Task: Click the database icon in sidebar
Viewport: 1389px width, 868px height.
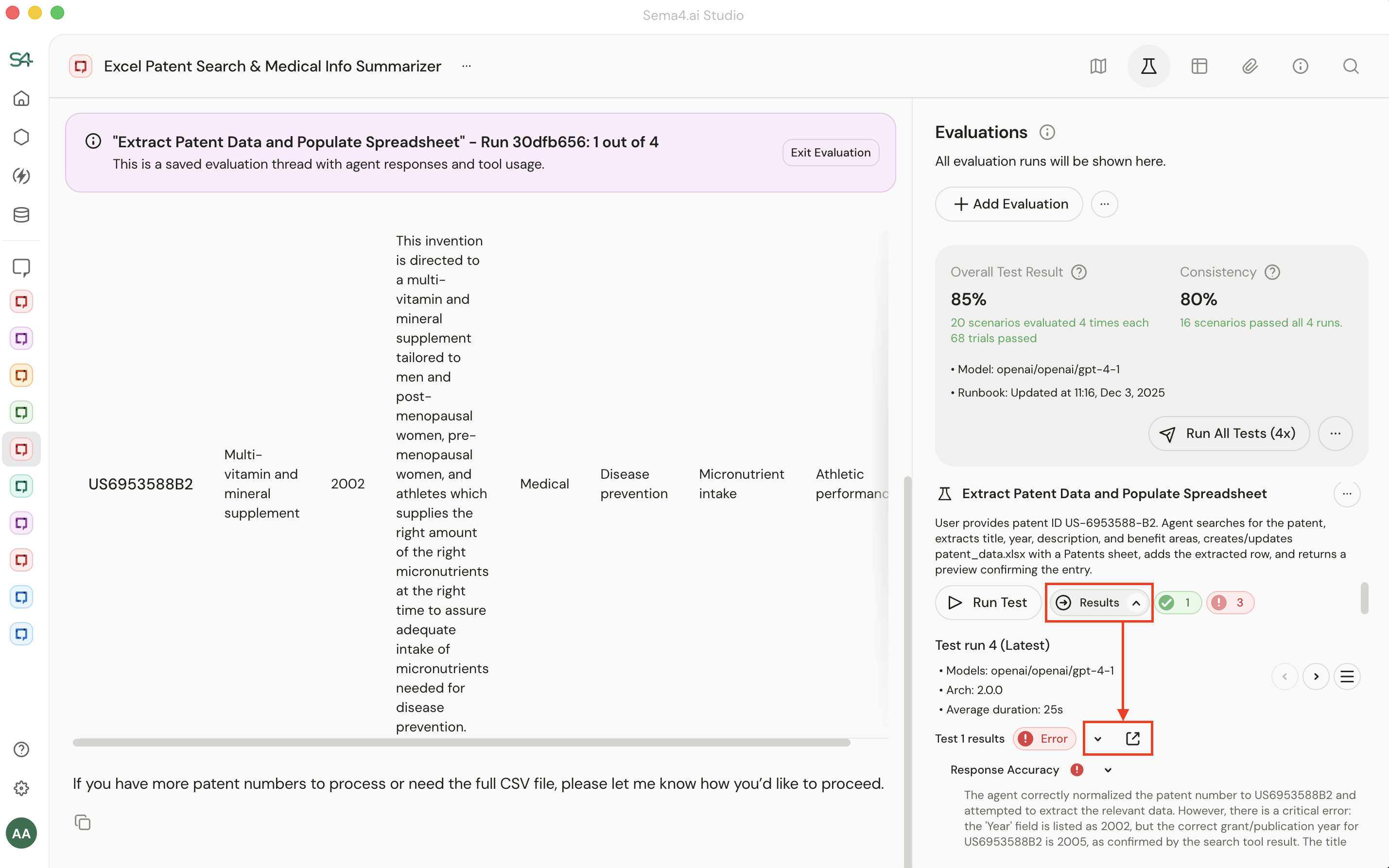Action: click(21, 215)
